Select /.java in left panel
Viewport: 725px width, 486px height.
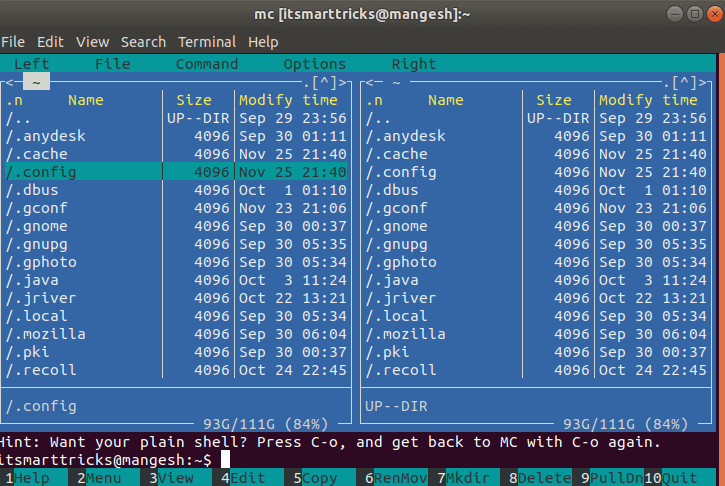point(176,280)
